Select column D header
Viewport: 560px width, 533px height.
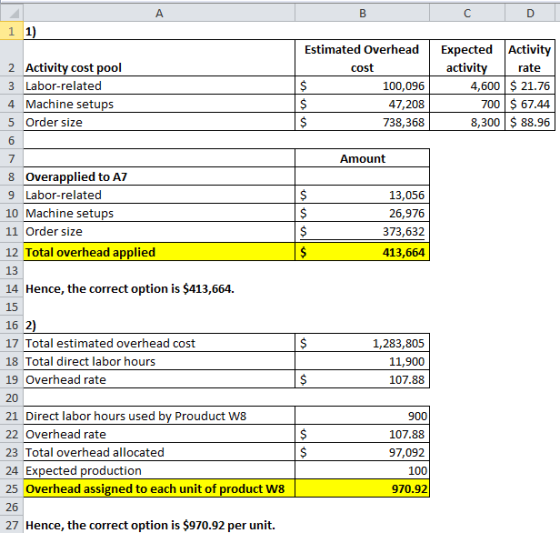click(x=530, y=13)
